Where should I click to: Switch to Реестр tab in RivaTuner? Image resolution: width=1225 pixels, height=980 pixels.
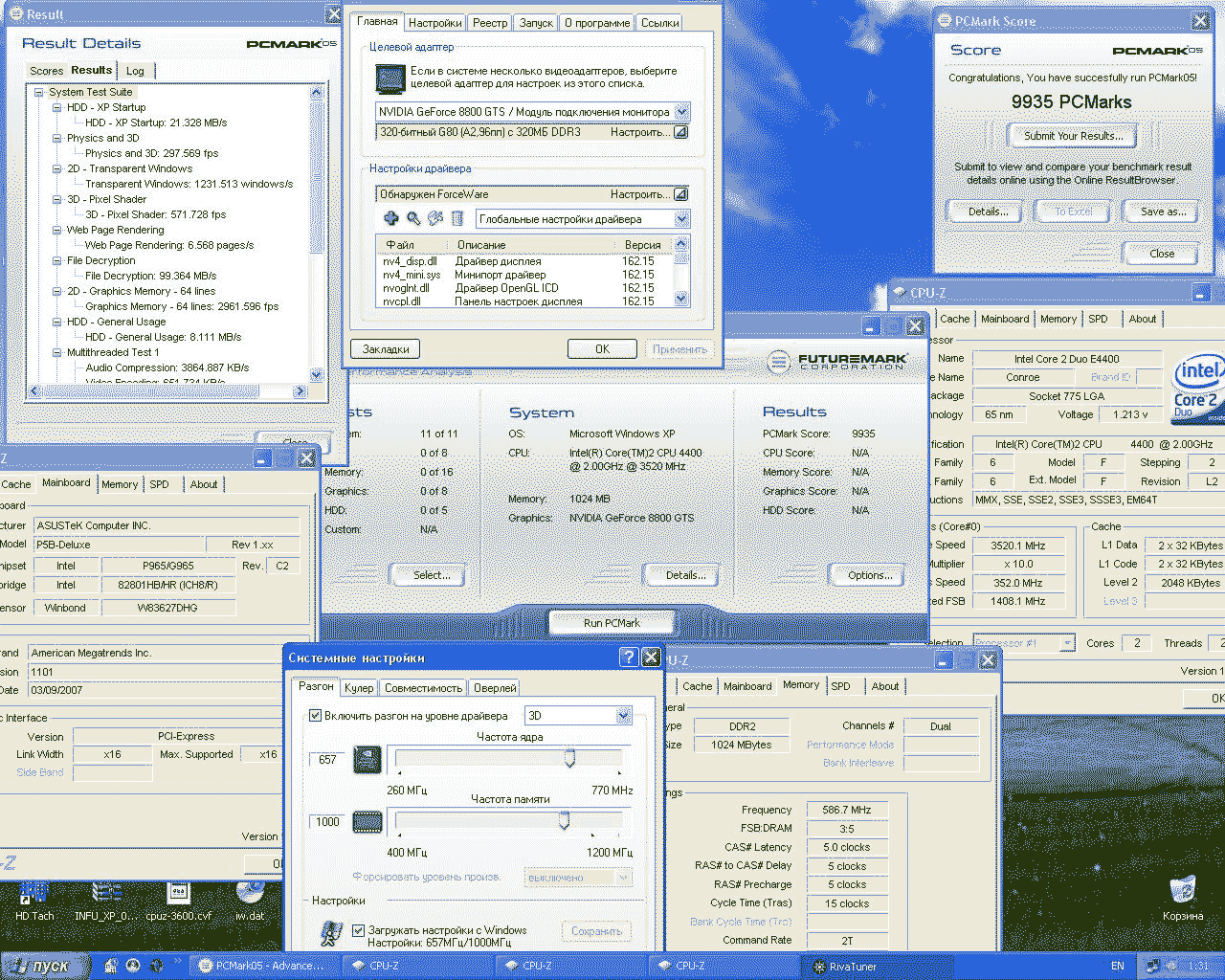coord(490,23)
